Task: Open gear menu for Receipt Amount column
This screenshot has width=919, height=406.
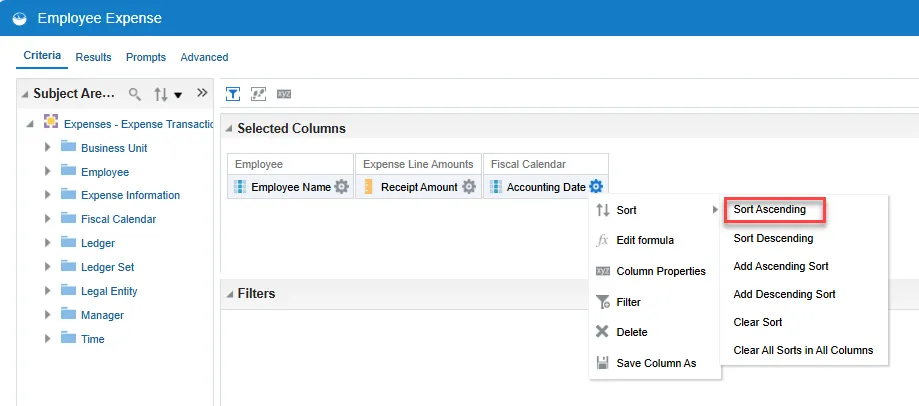Action: coord(469,187)
